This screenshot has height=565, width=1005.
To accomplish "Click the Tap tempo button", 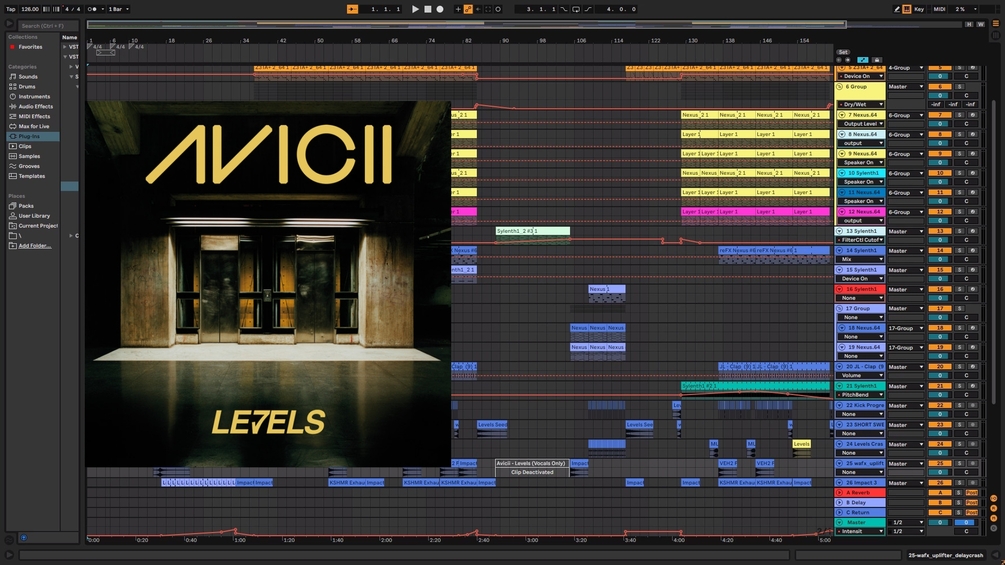I will pos(11,9).
